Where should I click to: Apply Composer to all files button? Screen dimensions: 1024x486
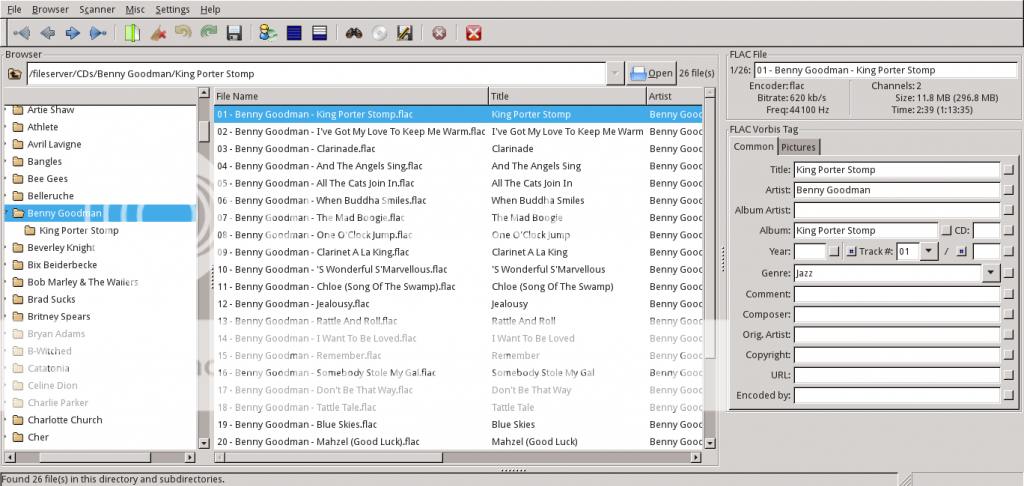click(x=1010, y=314)
